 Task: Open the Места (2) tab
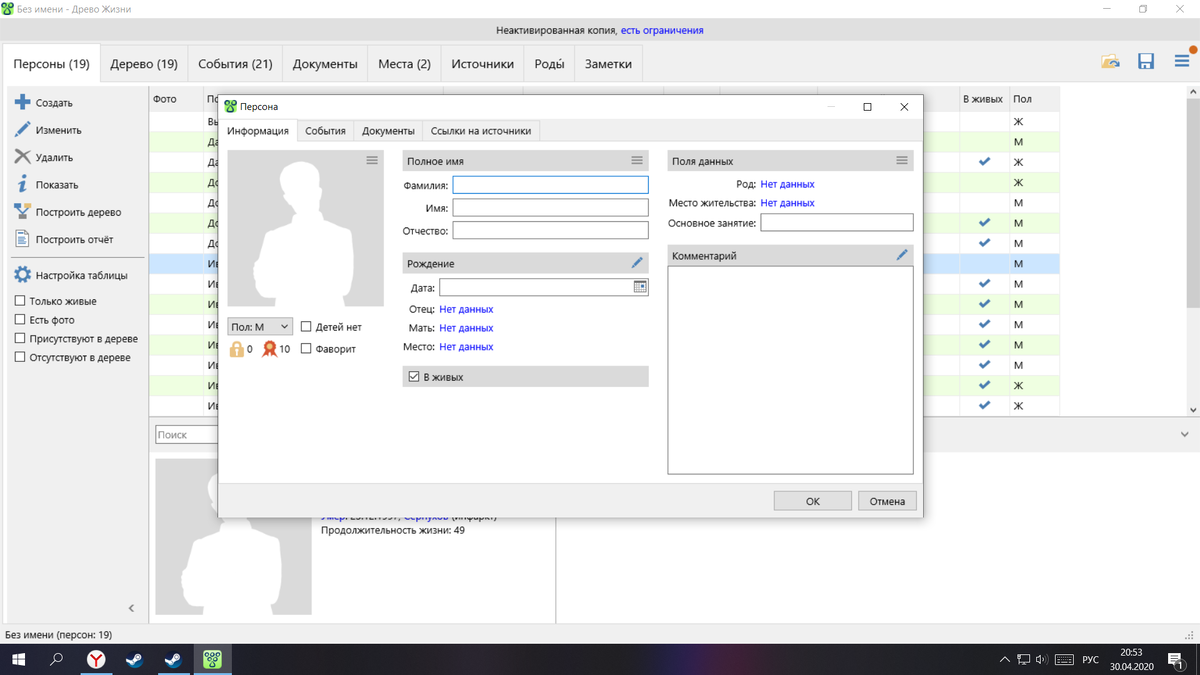pyautogui.click(x=404, y=64)
